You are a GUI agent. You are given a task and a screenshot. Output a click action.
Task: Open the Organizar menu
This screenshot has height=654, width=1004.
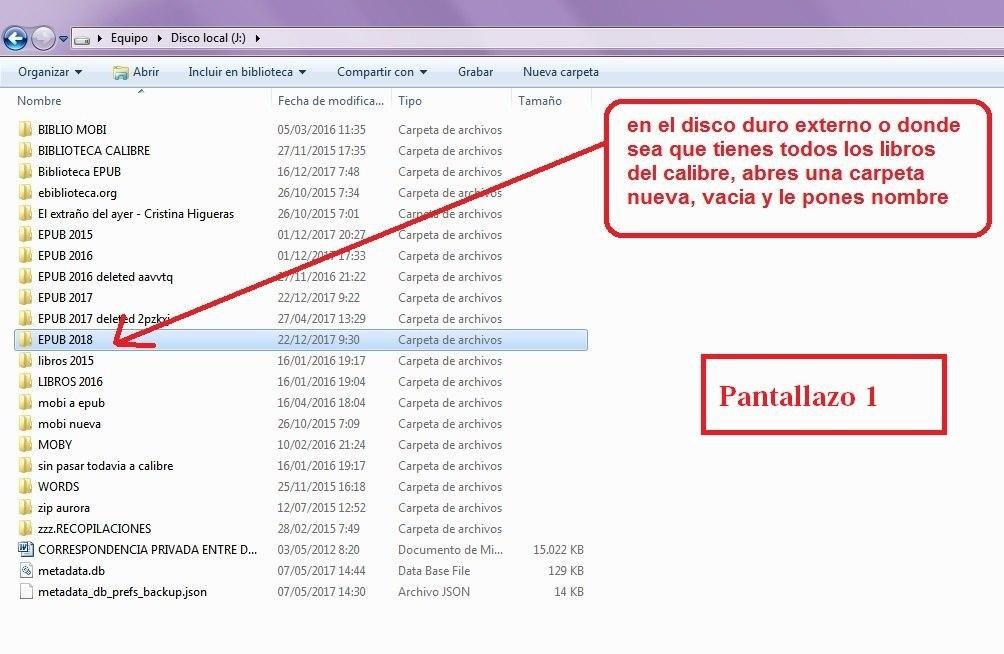click(x=50, y=72)
